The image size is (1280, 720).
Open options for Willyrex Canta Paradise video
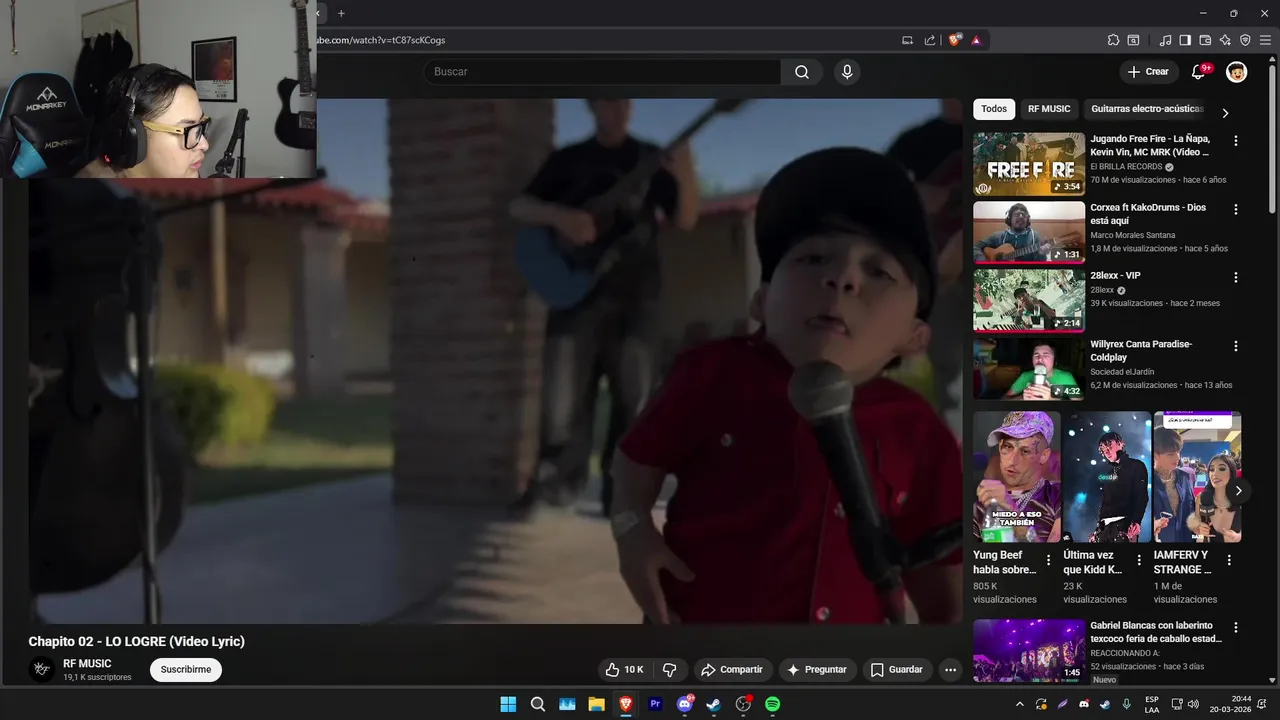click(x=1236, y=346)
